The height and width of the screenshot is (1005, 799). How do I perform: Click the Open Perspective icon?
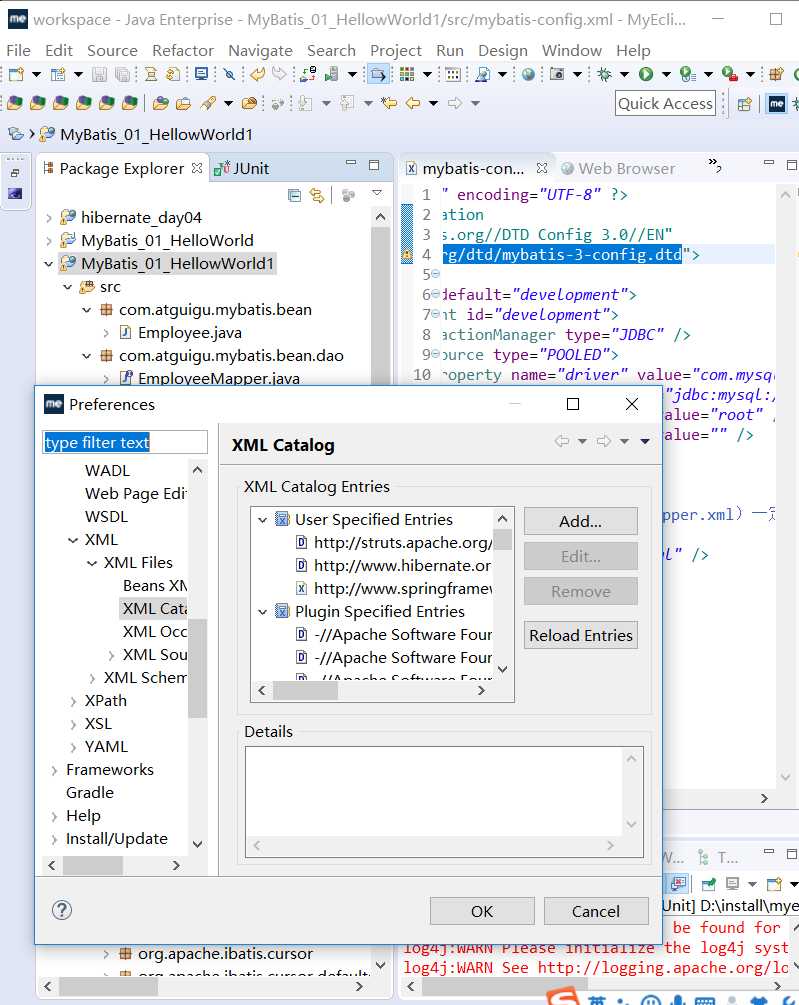(744, 104)
